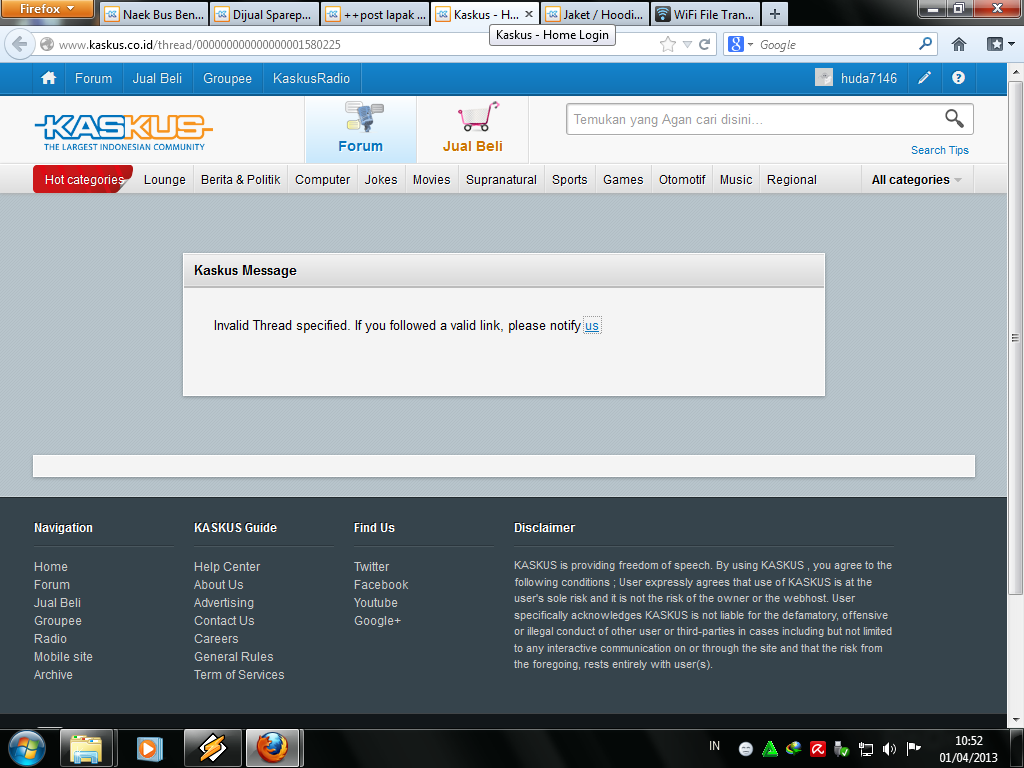Open Winamp from the taskbar
This screenshot has width=1024, height=768.
212,748
